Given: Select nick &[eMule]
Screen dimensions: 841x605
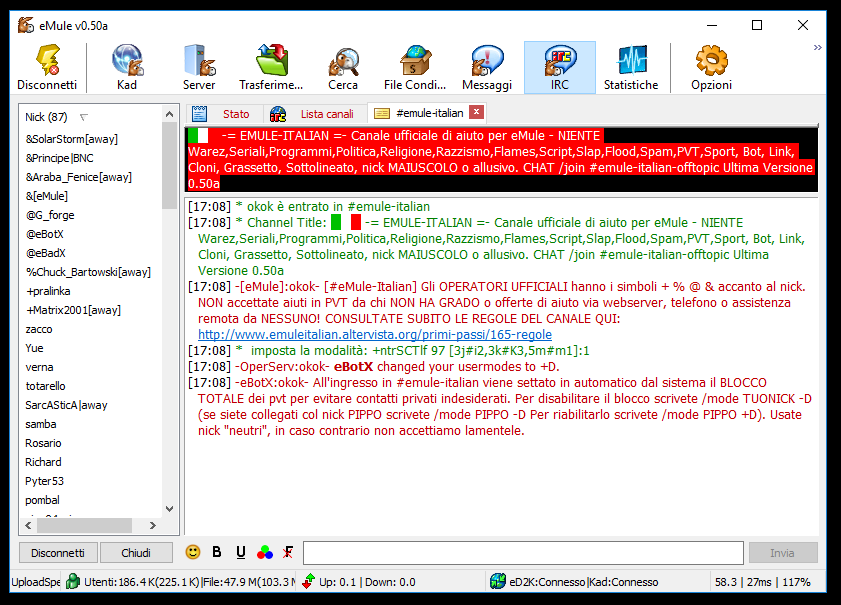Looking at the screenshot, I should tap(47, 196).
